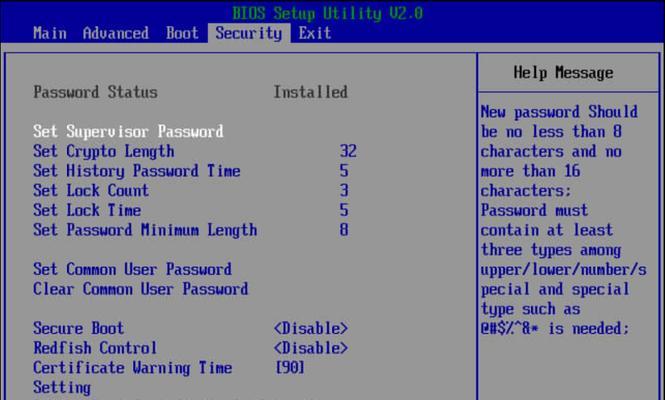This screenshot has height=400, width=665.
Task: Select Set History Password Time
Action: [137, 171]
